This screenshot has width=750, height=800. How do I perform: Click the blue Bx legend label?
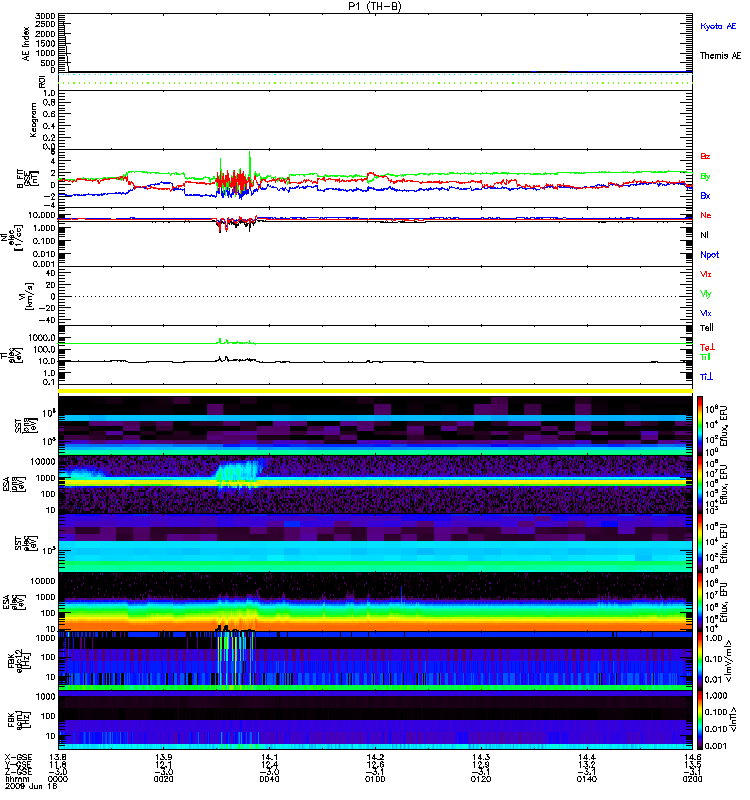coord(705,196)
